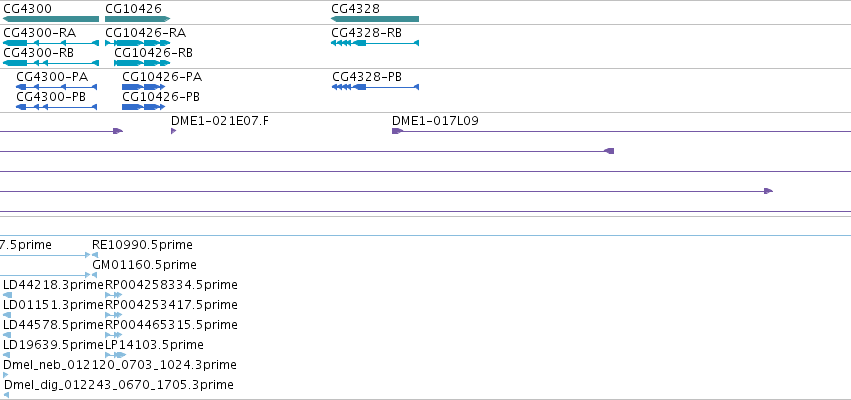Click the LP14103.5prime EST arrows
Screen dimensions: 851x400
click(x=115, y=354)
